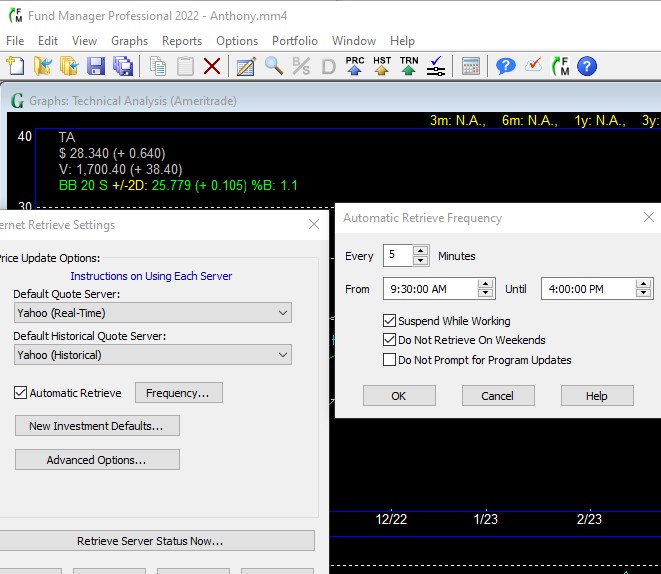Screen dimensions: 661x574
Task: Uncheck Suspend While Working
Action: pyautogui.click(x=390, y=321)
